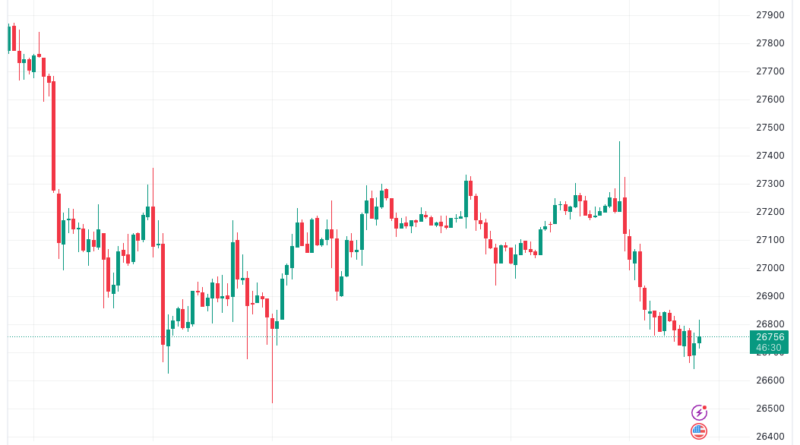This screenshot has height=445, width=800.
Task: Click the countdown timer 46:30 on price label
Action: [x=772, y=348]
